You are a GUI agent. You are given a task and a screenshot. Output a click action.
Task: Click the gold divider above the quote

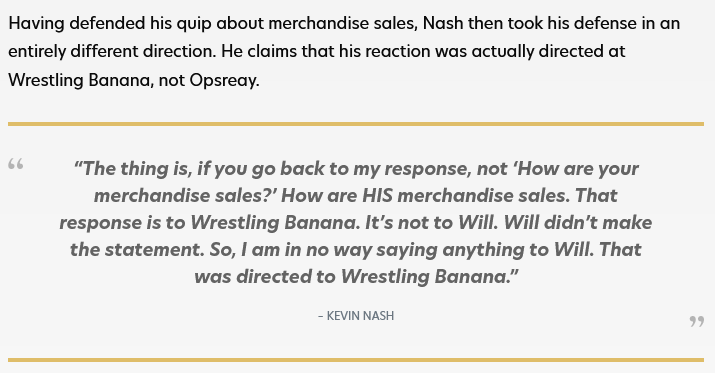tap(356, 124)
